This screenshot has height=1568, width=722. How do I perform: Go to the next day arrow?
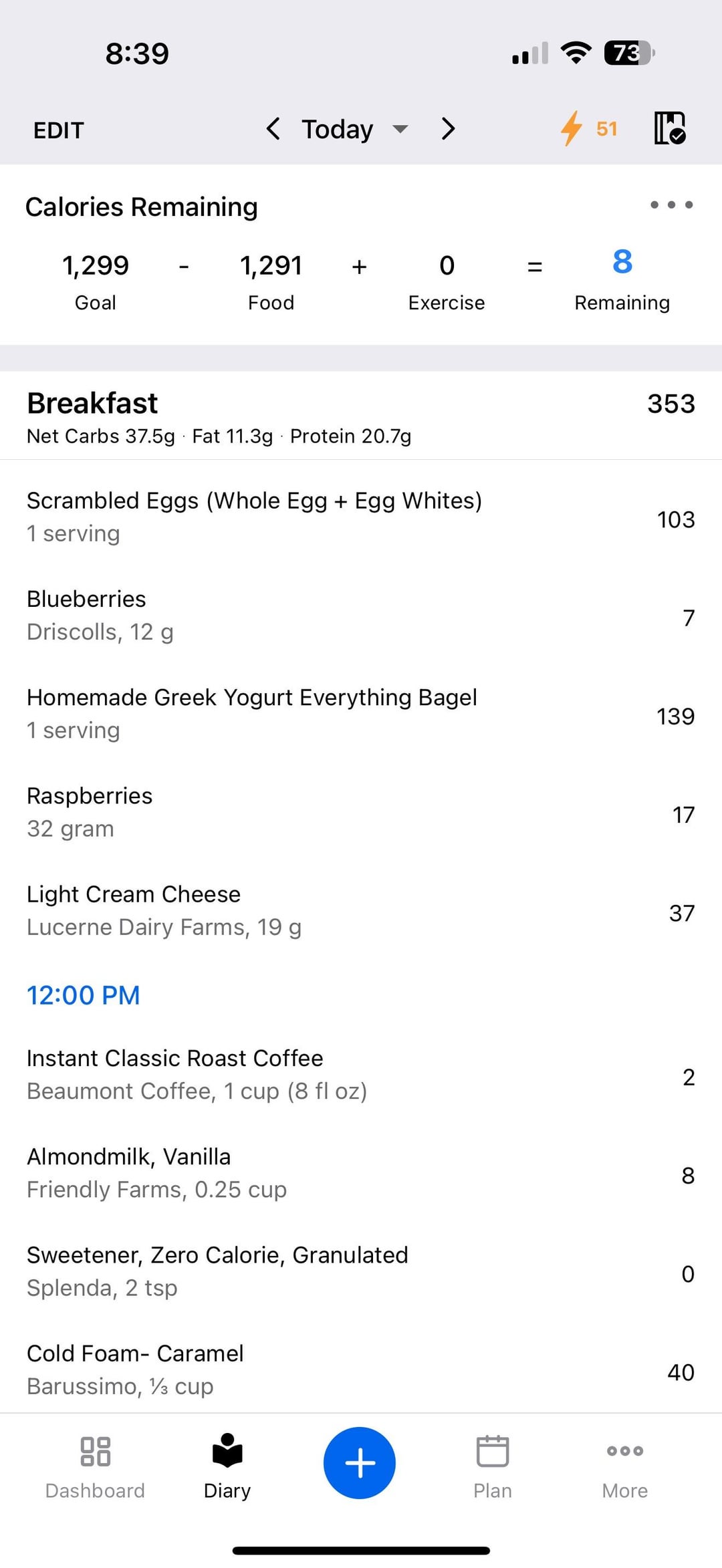click(x=448, y=128)
